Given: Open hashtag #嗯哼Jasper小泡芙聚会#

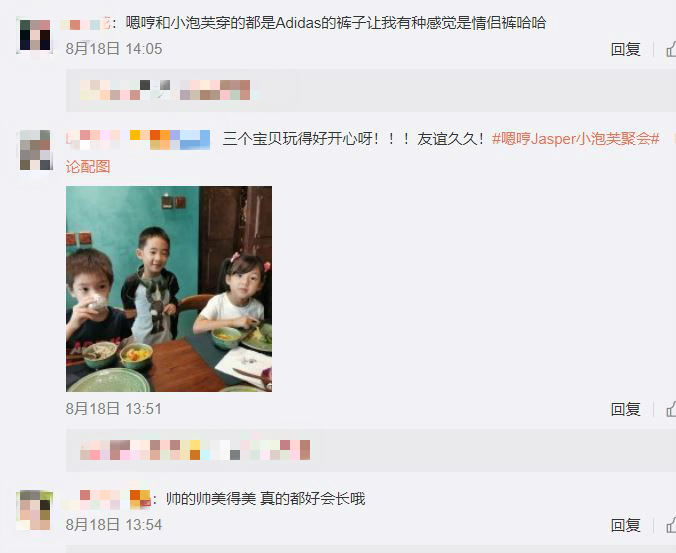Looking at the screenshot, I should [576, 139].
